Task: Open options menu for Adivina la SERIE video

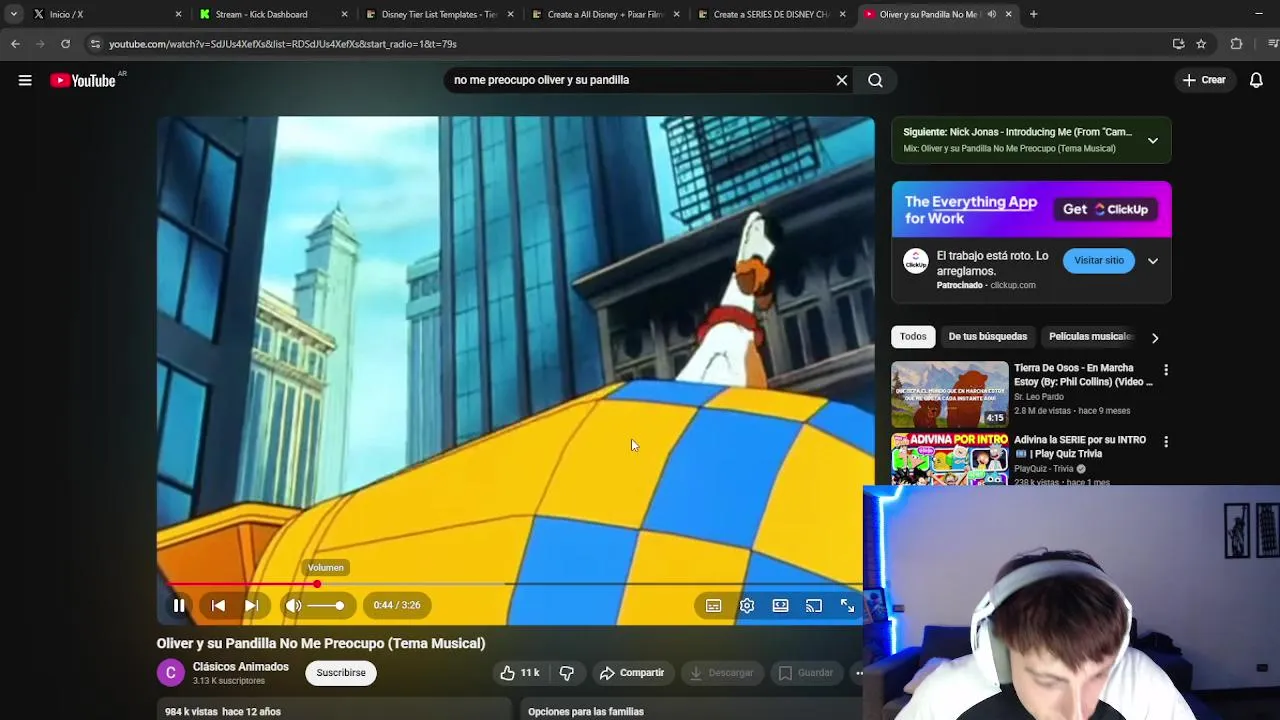Action: pos(1165,442)
